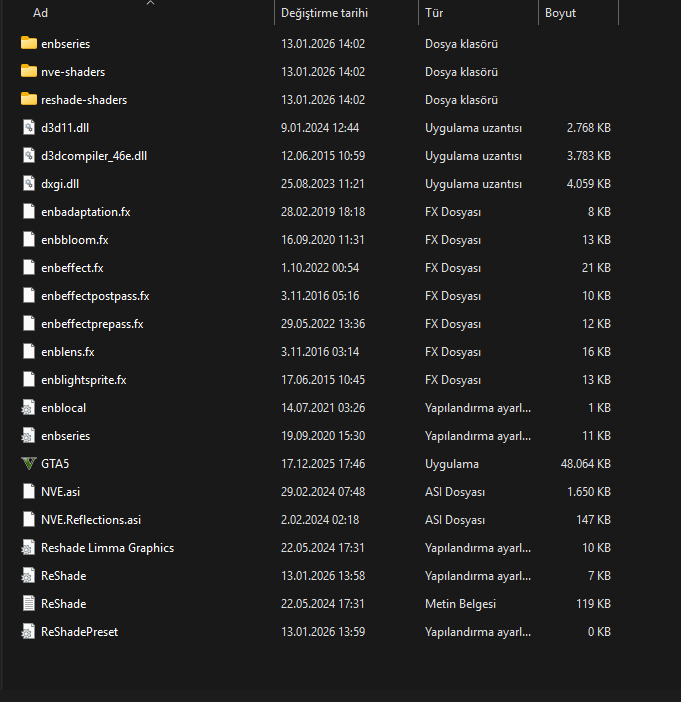Select the GTA5 application name
Viewport: 681px width, 702px height.
coord(55,464)
